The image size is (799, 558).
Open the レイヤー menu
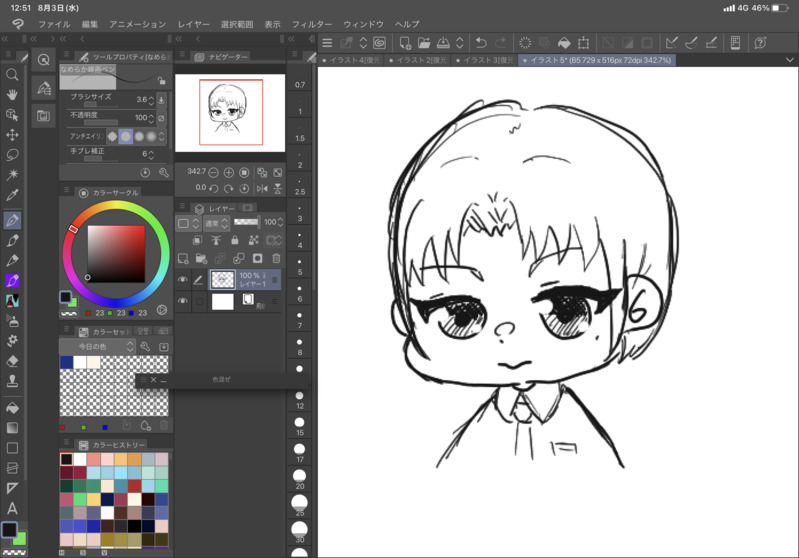193,24
